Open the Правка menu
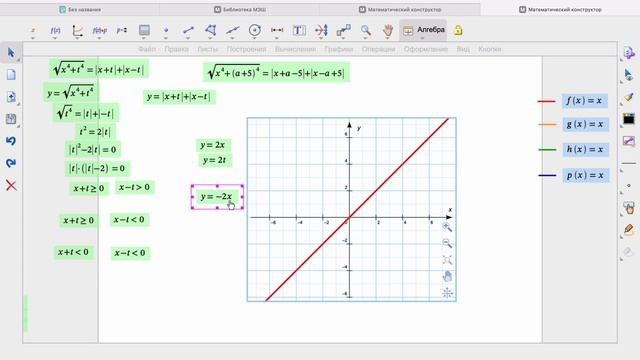The width and height of the screenshot is (640, 360). [176, 49]
